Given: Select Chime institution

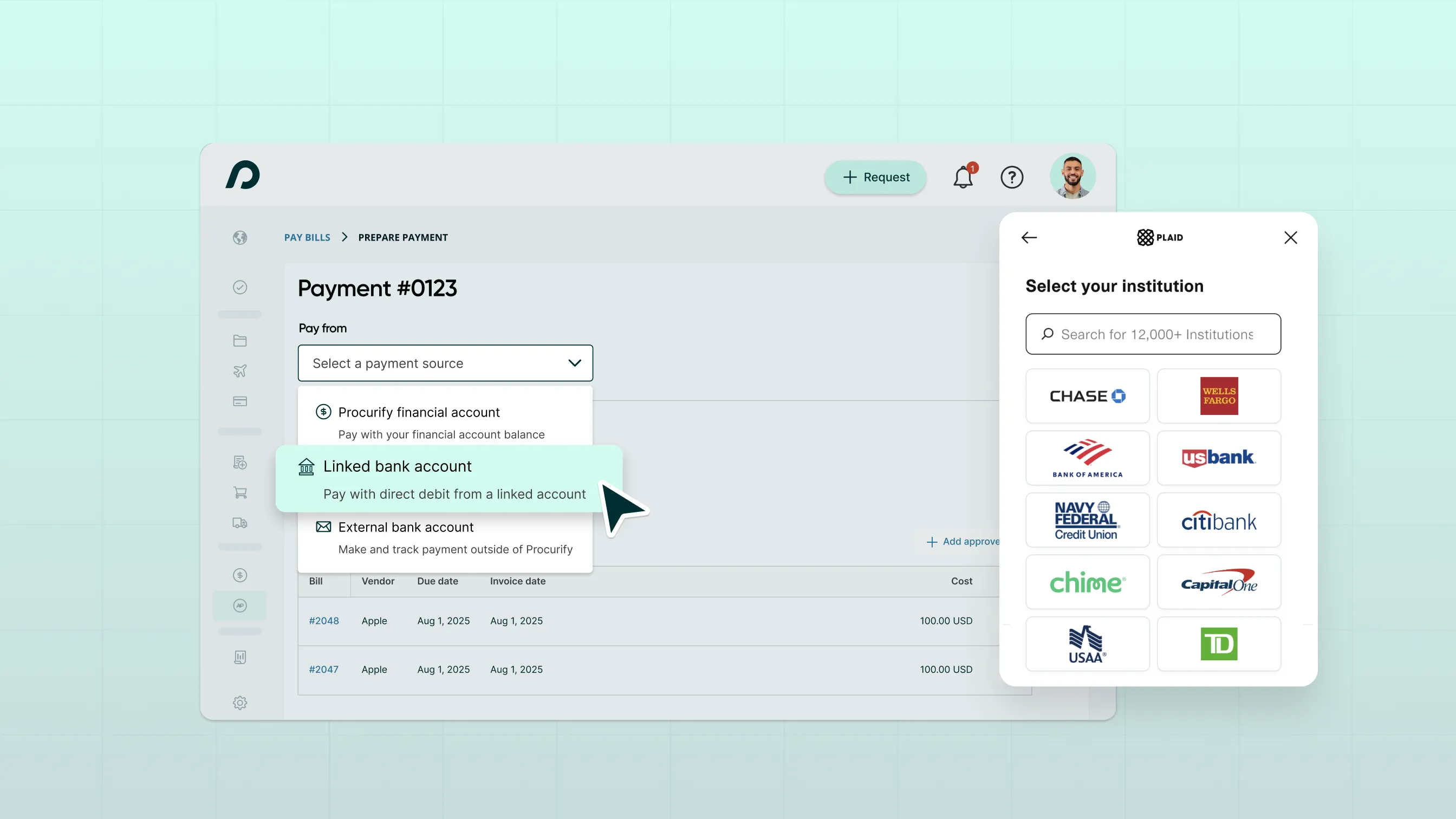Looking at the screenshot, I should (x=1088, y=582).
